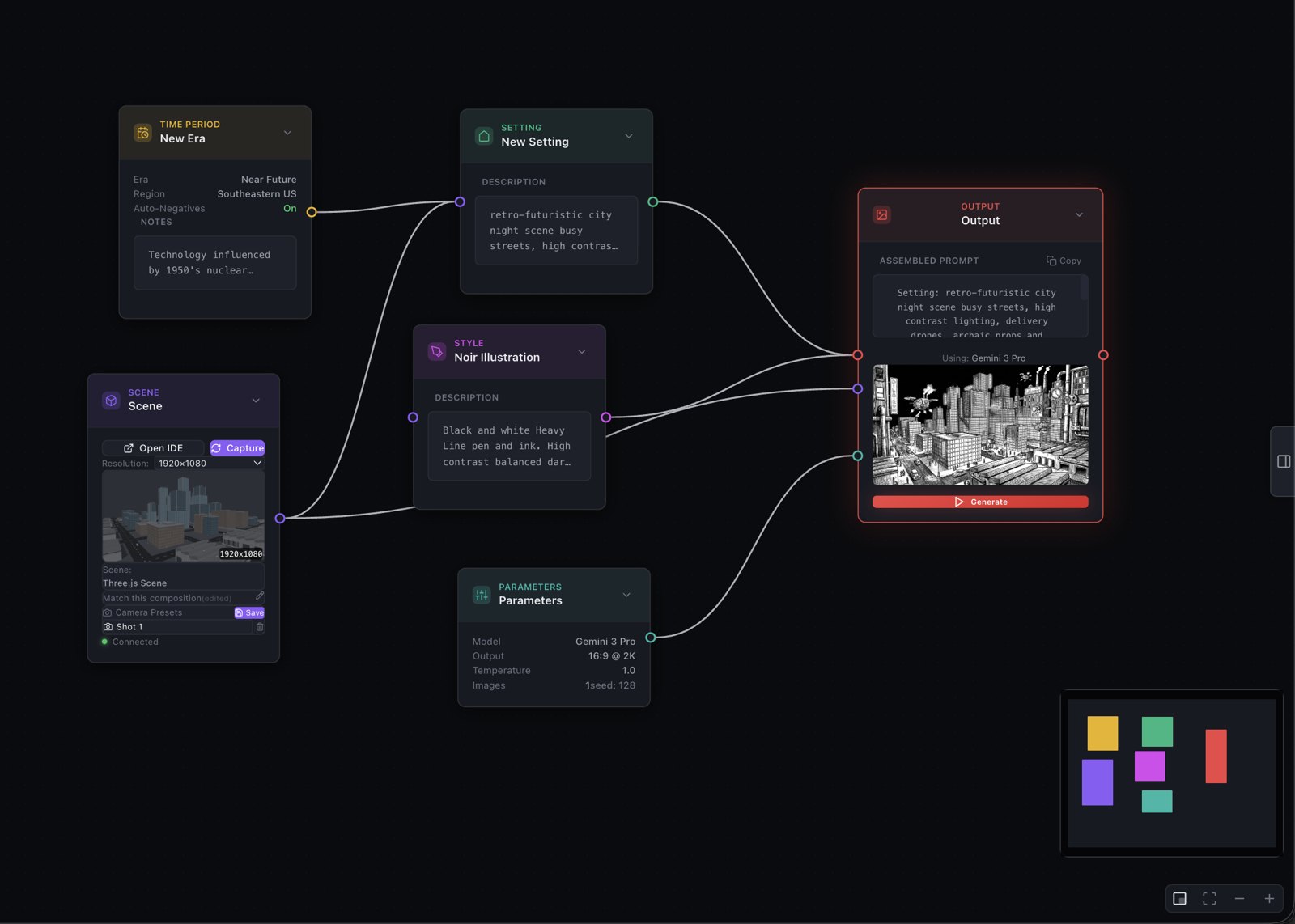This screenshot has height=924, width=1295.
Task: Collapse the New Setting node
Action: pos(629,136)
